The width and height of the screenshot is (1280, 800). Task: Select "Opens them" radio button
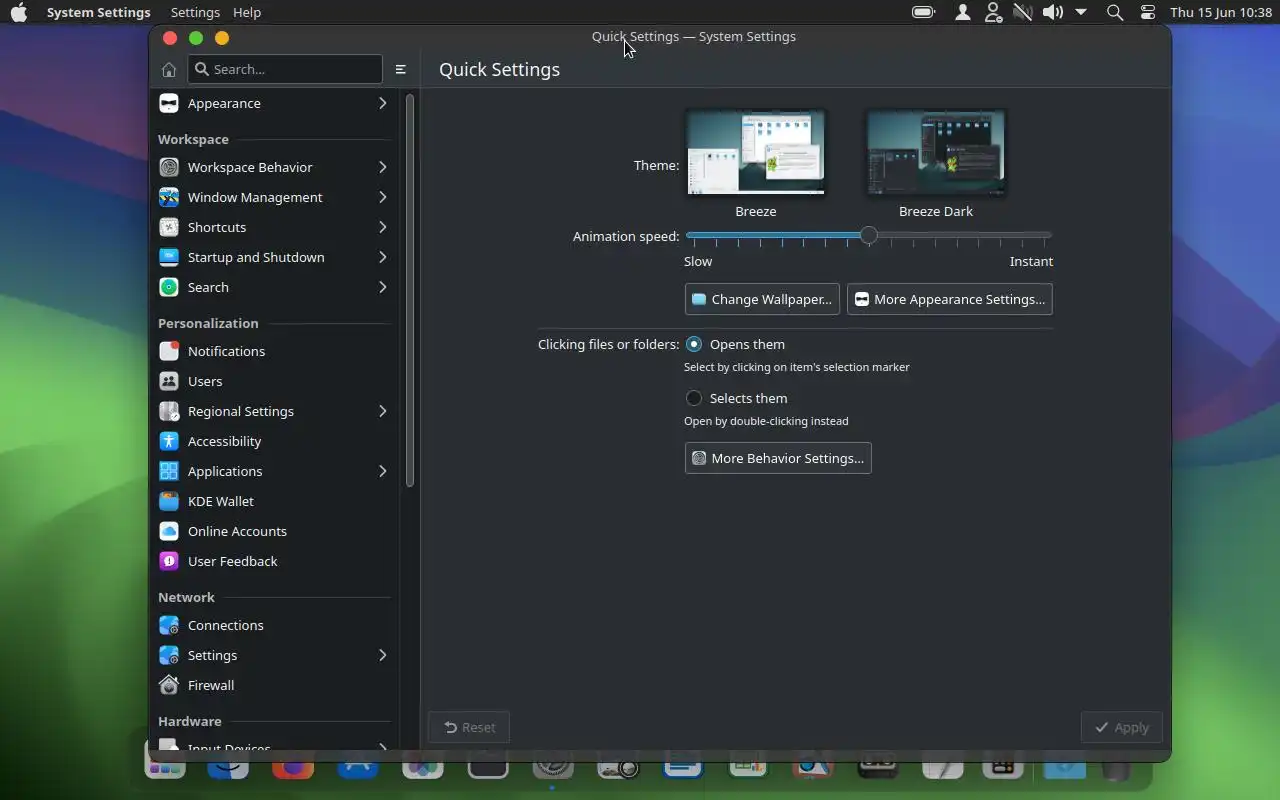694,344
